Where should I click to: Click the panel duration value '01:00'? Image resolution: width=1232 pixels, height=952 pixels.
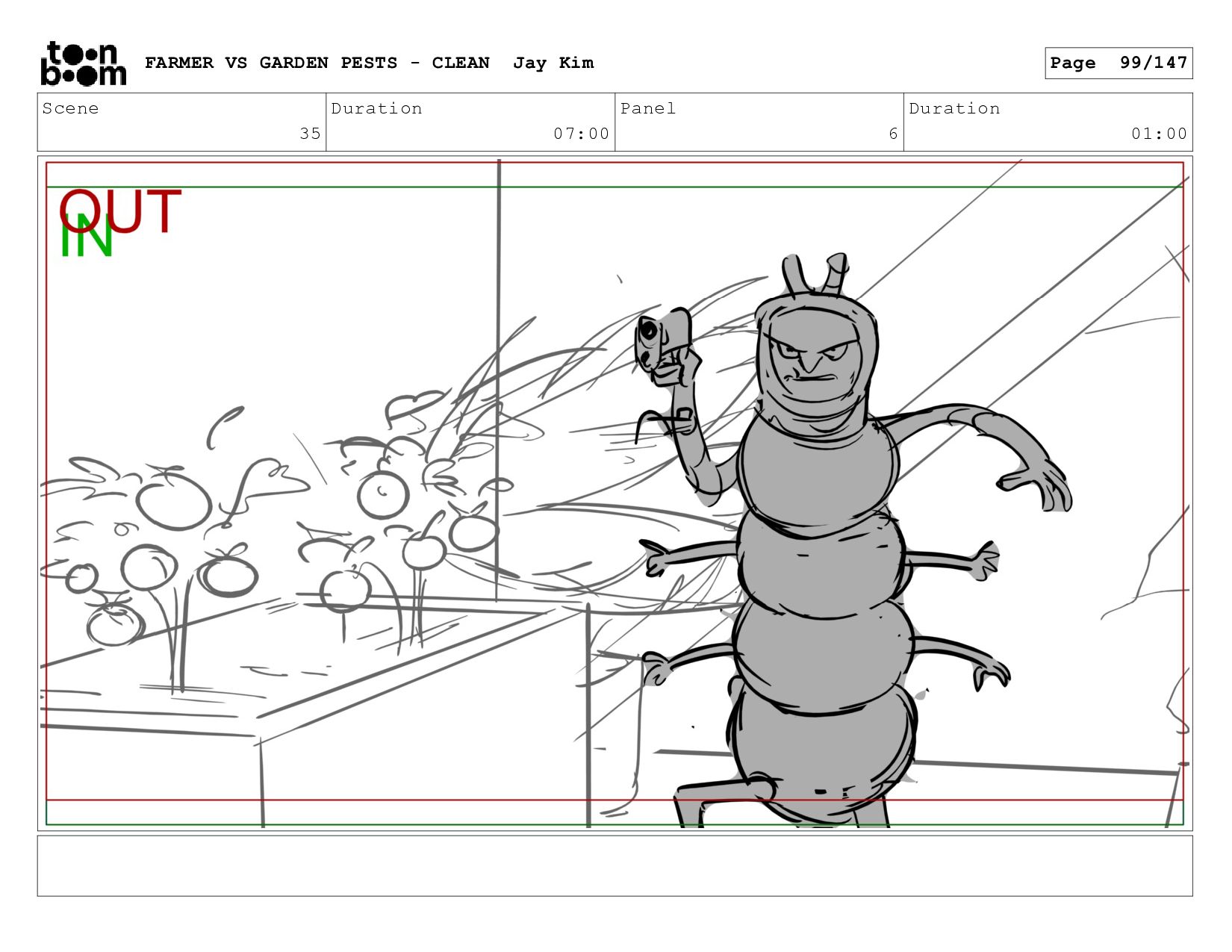click(1159, 134)
